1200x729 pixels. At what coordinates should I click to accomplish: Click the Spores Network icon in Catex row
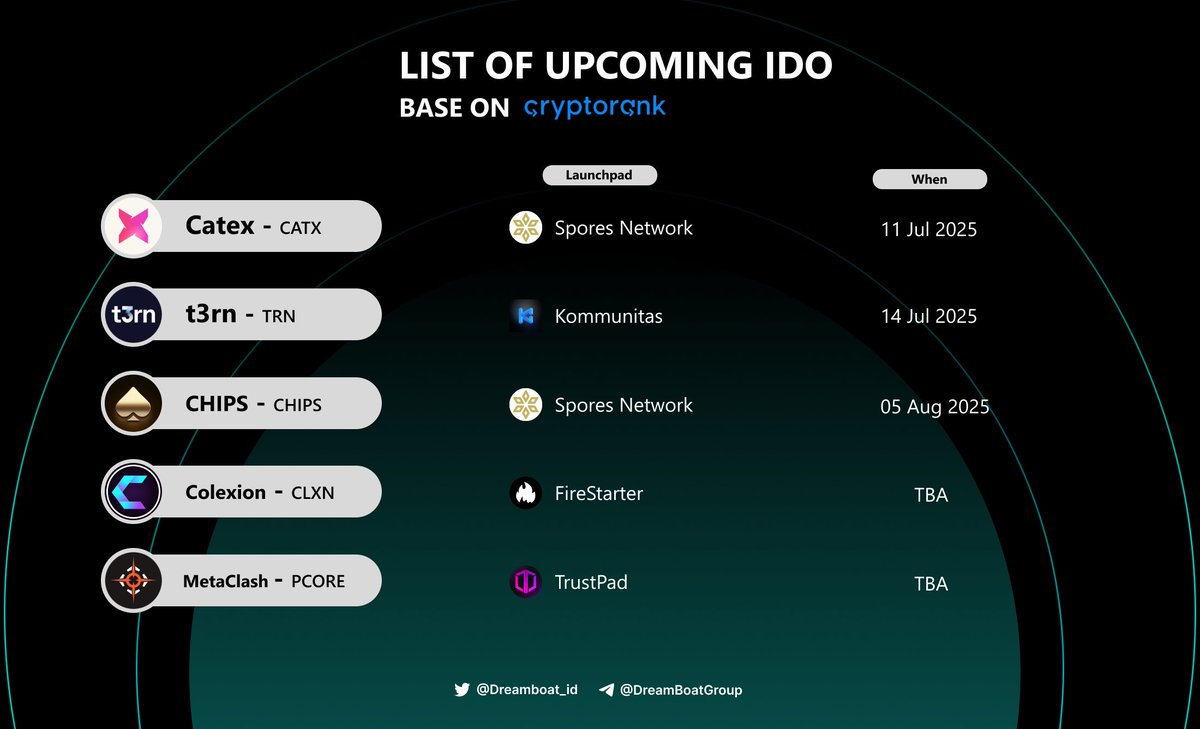(x=525, y=228)
